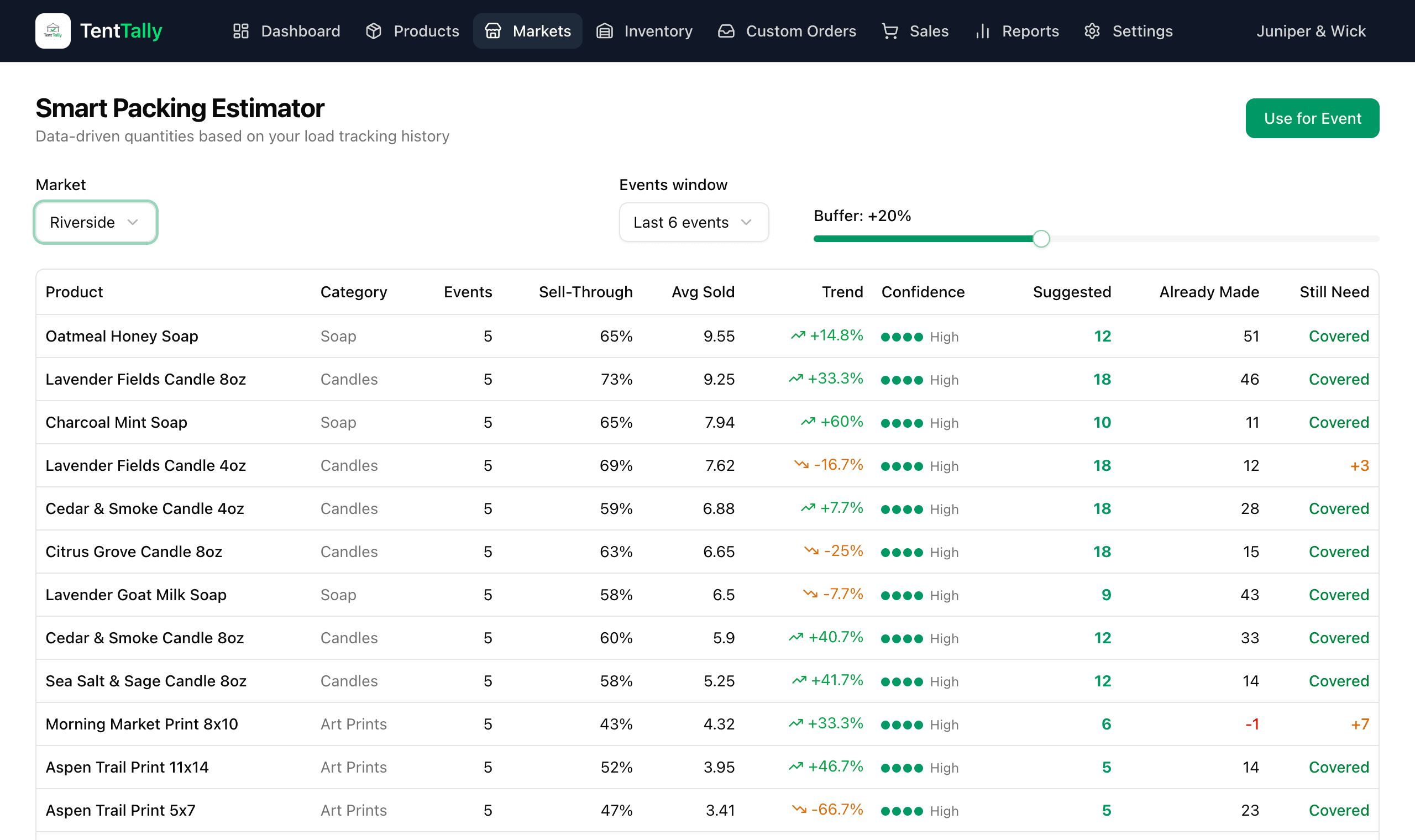Click the +7 still need value

tap(1360, 725)
